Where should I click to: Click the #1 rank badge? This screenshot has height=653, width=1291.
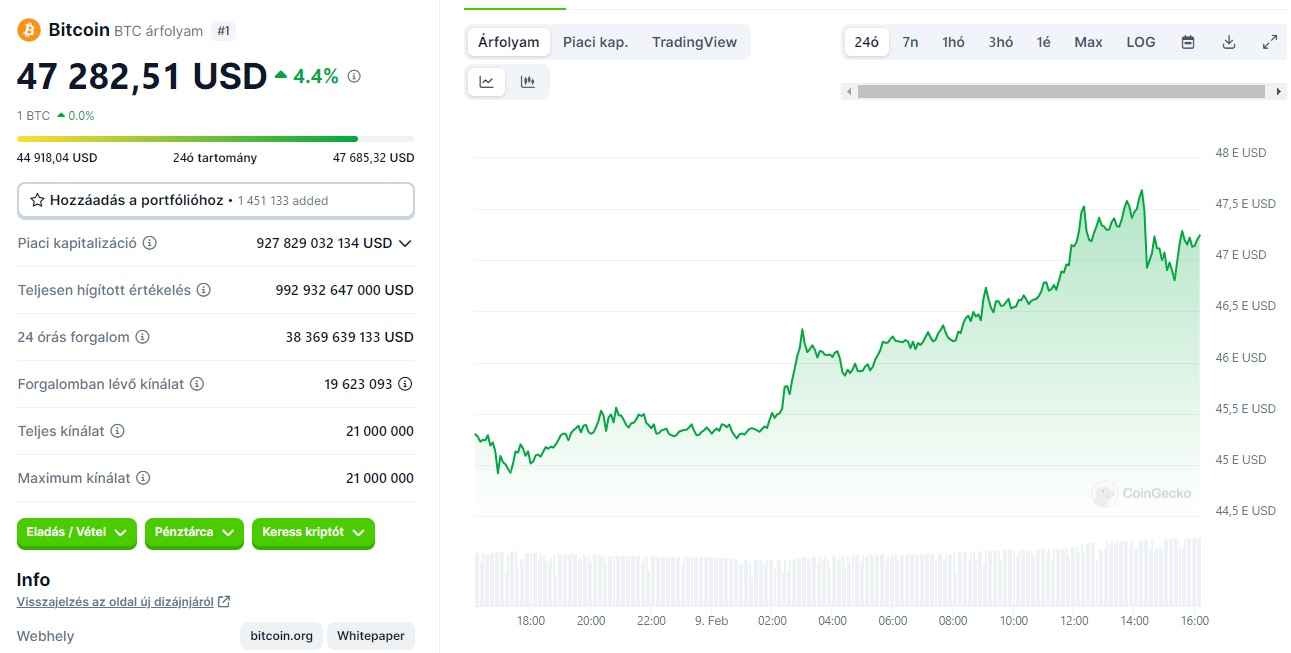tap(223, 31)
